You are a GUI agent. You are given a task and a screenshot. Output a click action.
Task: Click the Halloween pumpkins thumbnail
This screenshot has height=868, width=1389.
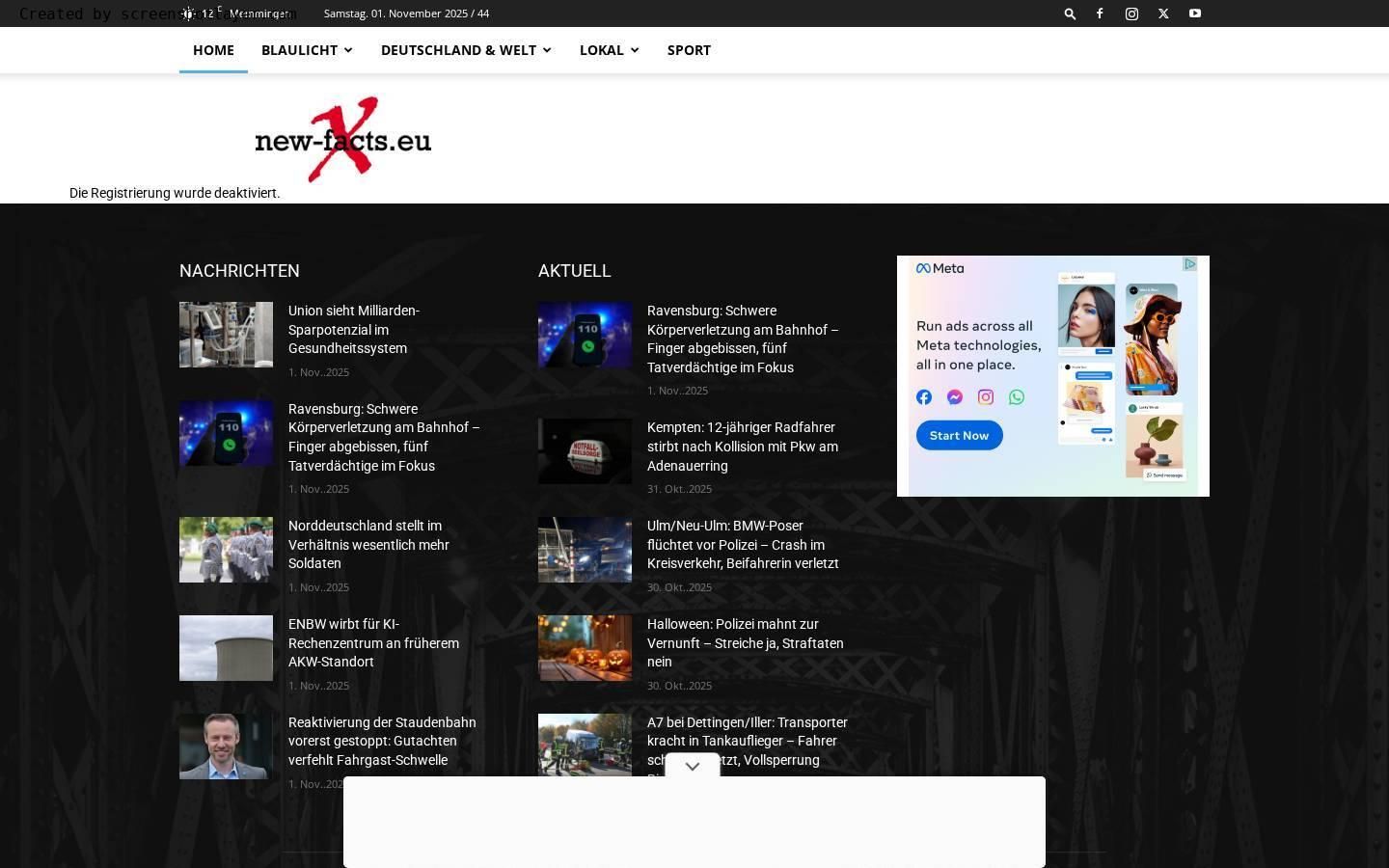585,648
